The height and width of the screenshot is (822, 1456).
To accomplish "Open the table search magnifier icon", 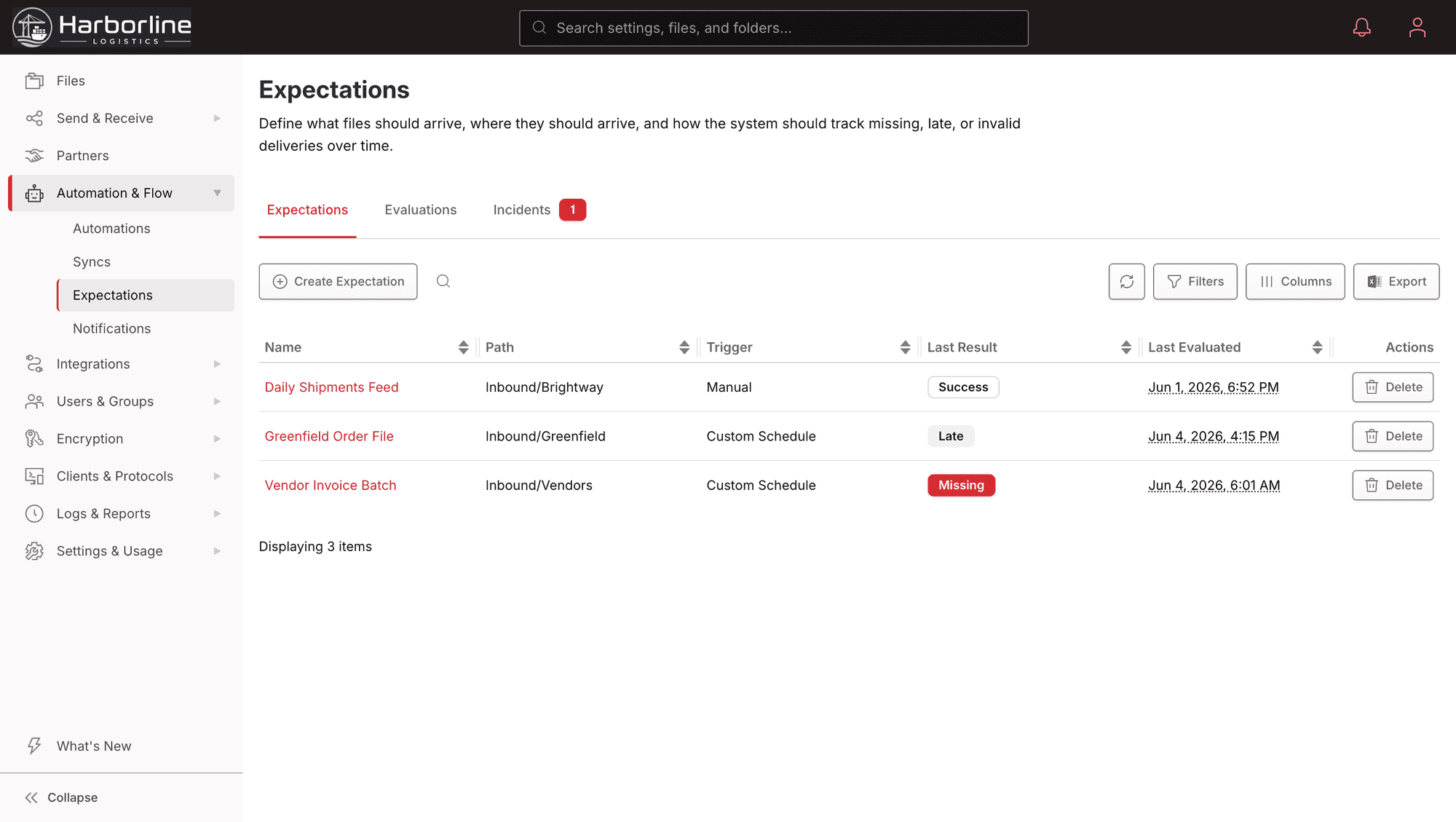I will 443,282.
